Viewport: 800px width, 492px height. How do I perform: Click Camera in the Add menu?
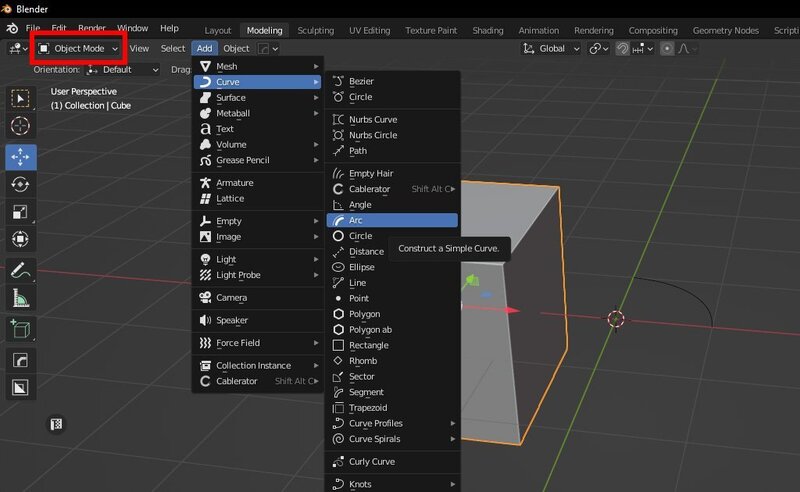(x=231, y=297)
